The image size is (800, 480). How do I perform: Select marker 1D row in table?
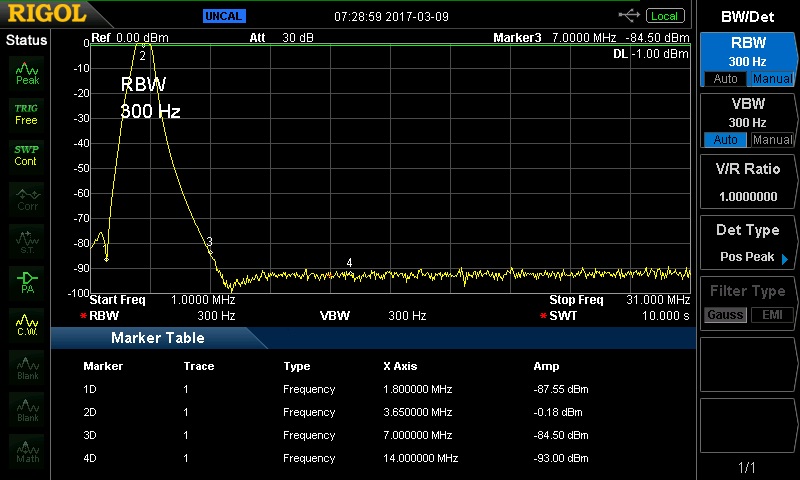[336, 389]
